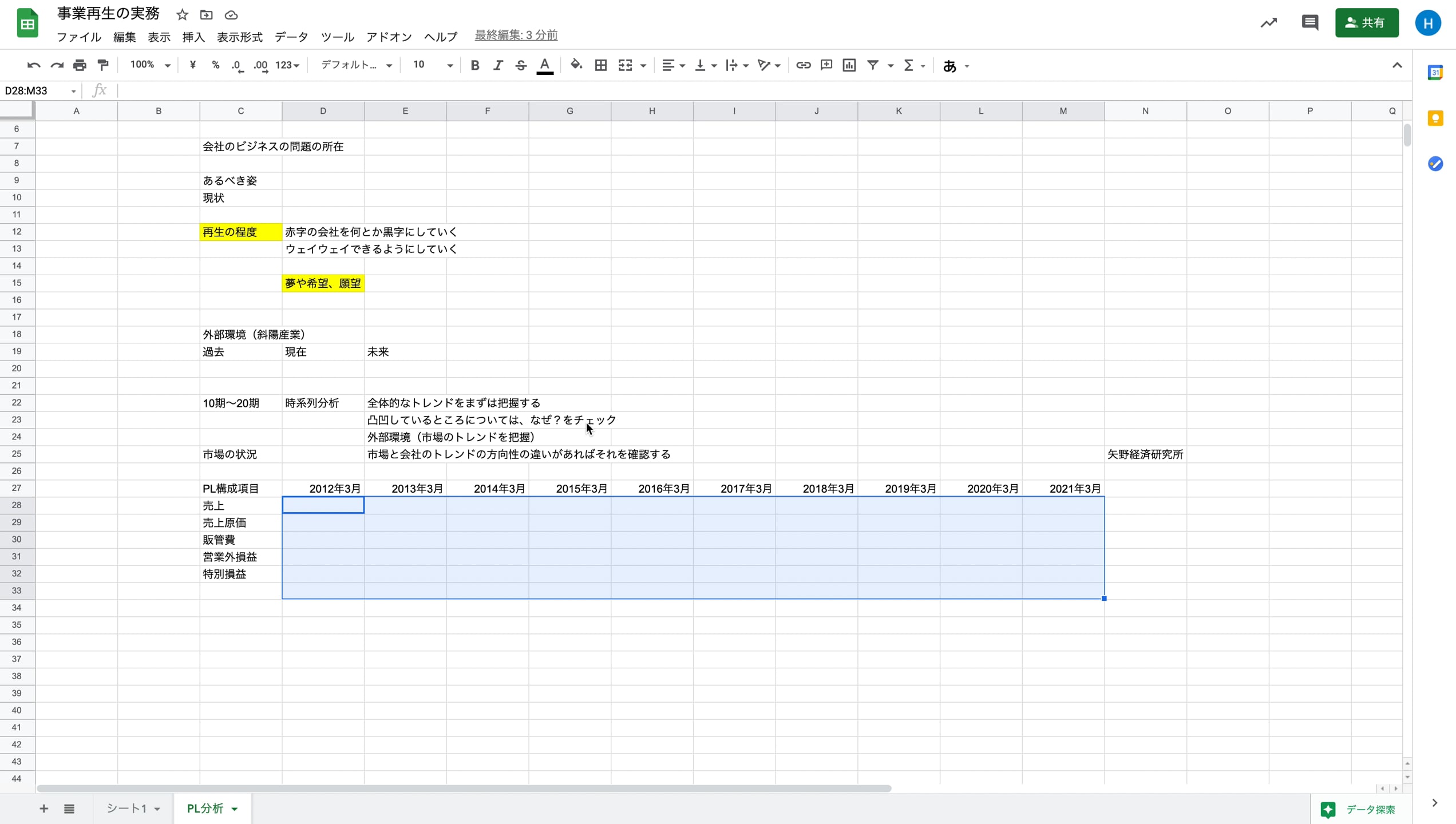The width and height of the screenshot is (1456, 824).
Task: Click the insert link icon
Action: coord(803,65)
